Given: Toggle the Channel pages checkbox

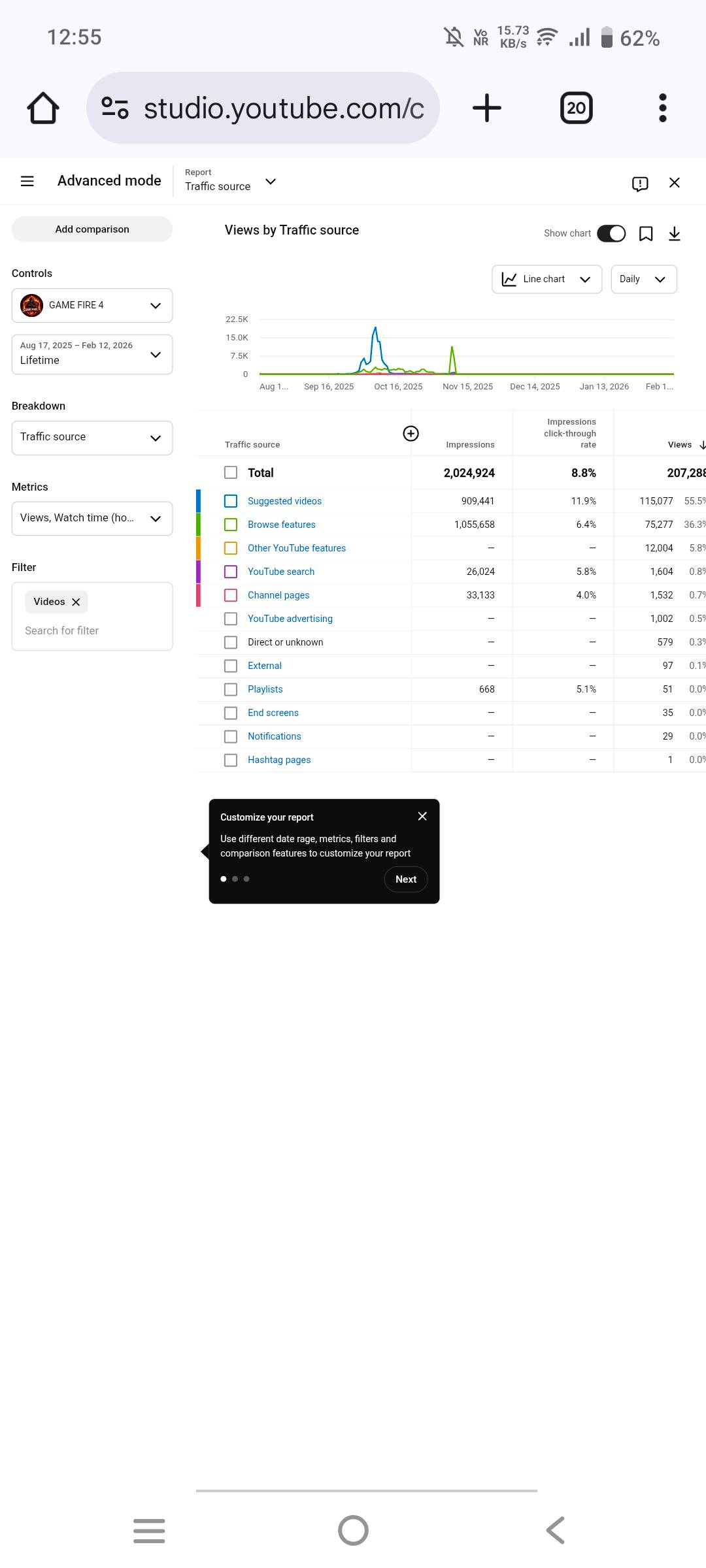Looking at the screenshot, I should (x=231, y=595).
